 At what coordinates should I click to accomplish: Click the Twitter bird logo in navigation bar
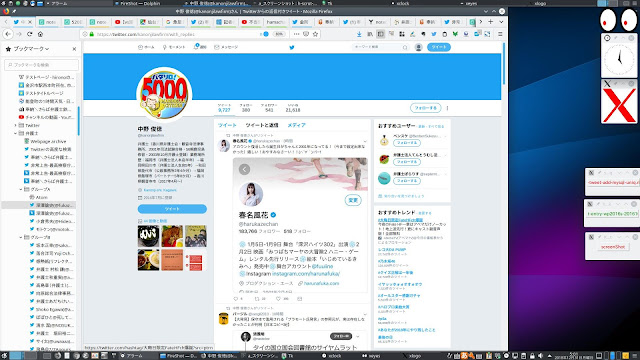[x=292, y=47]
